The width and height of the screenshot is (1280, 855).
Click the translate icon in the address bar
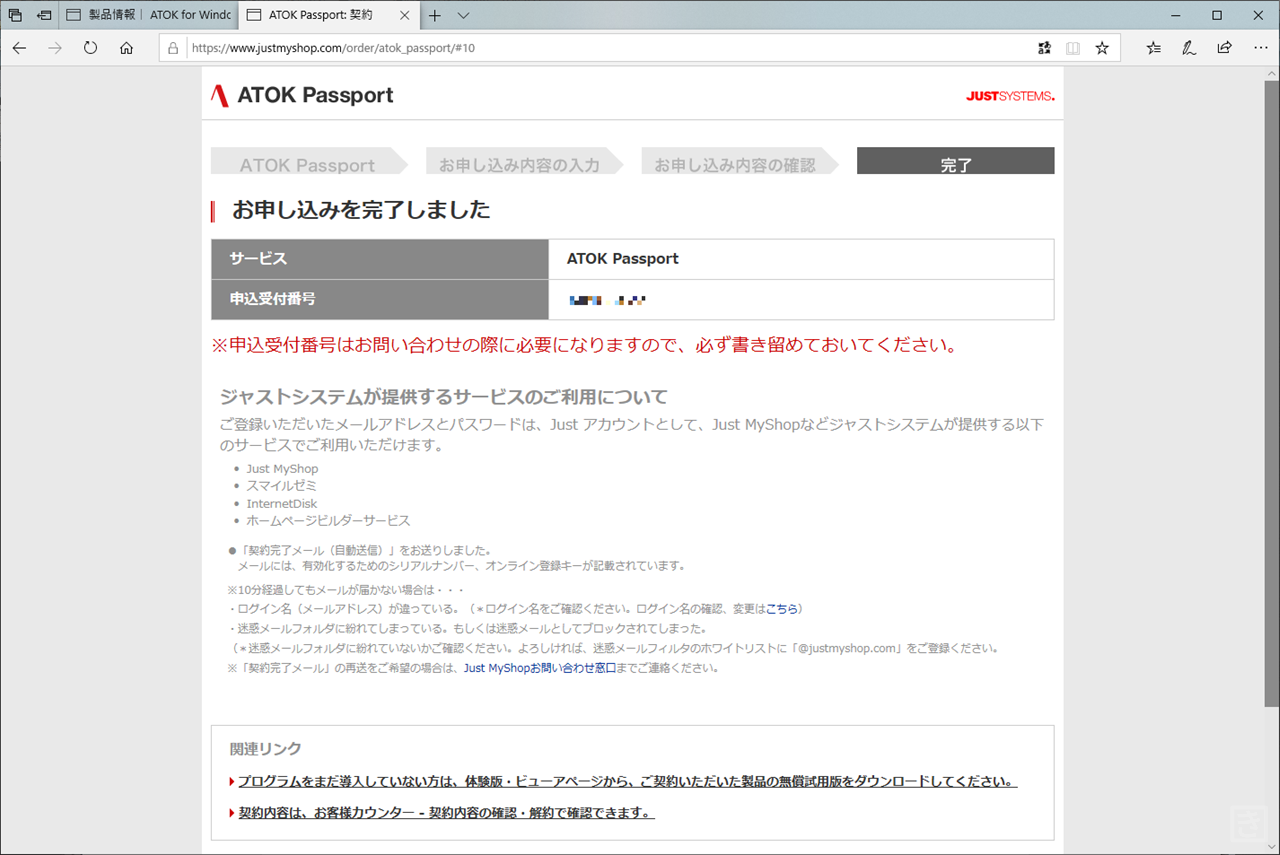(x=1045, y=48)
